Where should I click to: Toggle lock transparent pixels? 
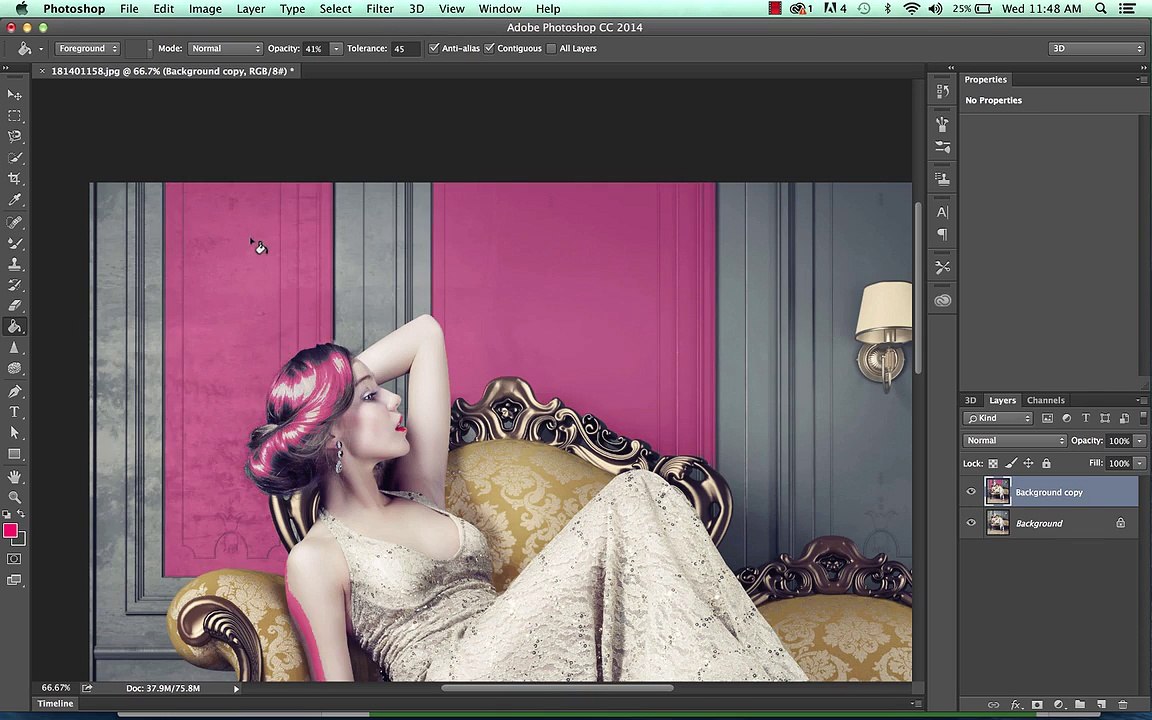[x=993, y=464]
